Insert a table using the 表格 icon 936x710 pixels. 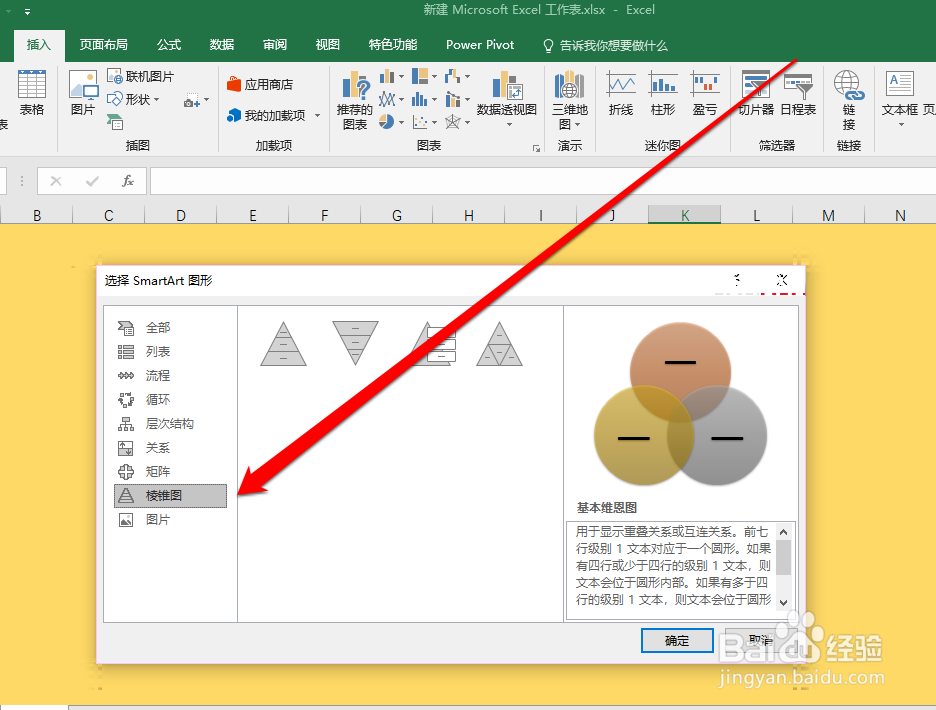(x=32, y=93)
